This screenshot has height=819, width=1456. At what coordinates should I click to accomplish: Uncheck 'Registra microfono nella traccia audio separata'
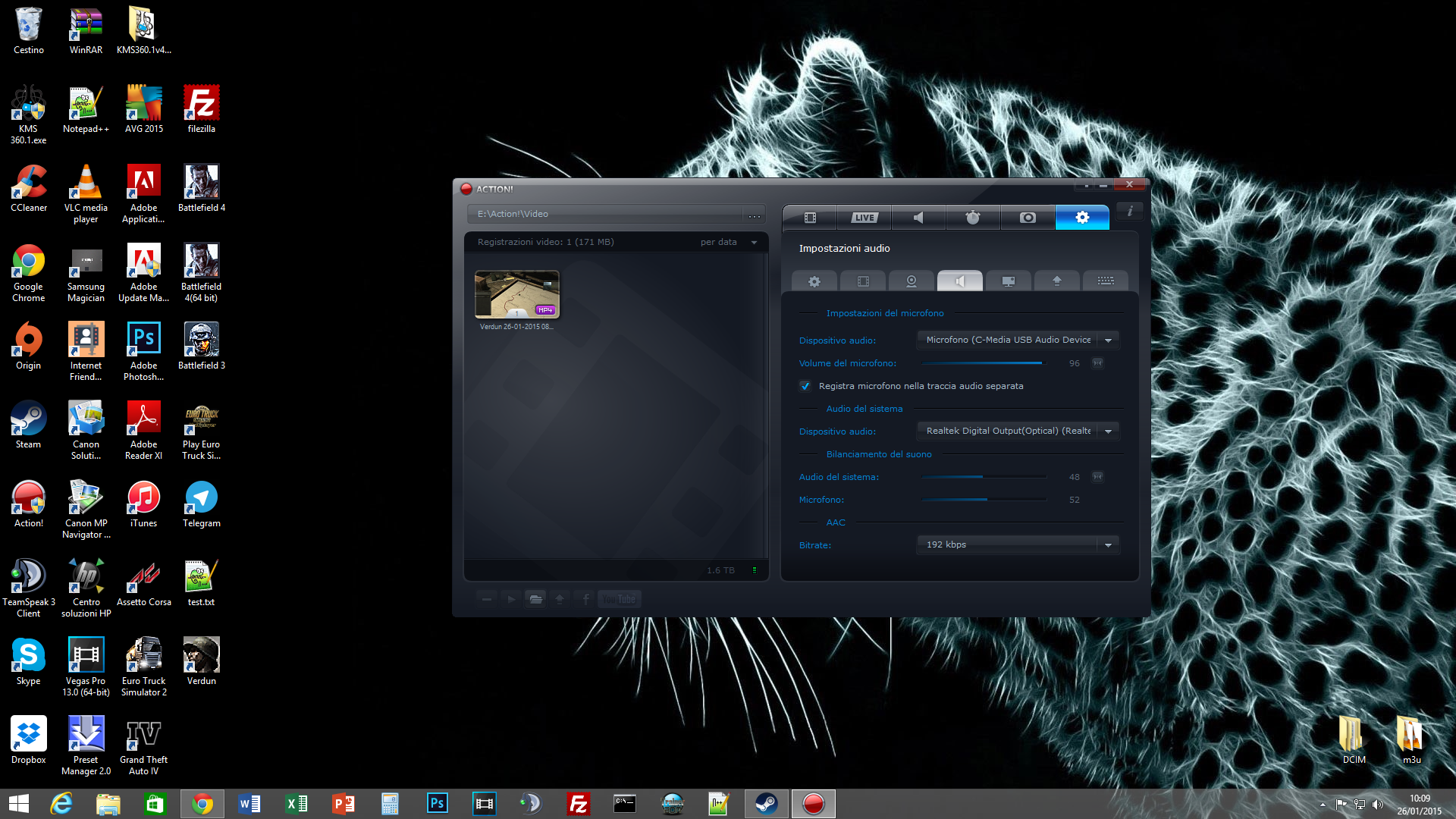click(x=805, y=386)
